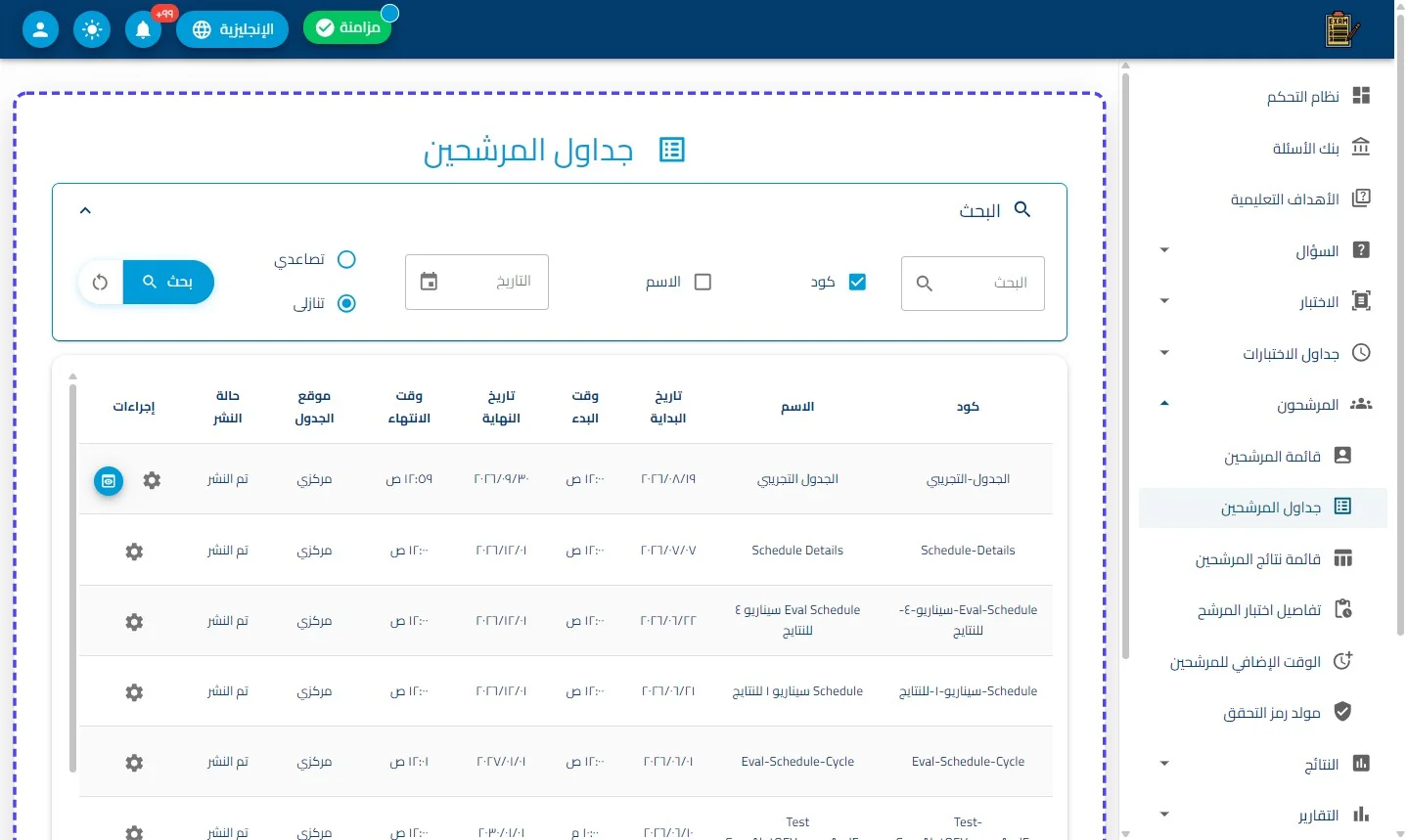Open the settings gear for Schedule-Details row
Image resolution: width=1407 pixels, height=840 pixels.
[134, 552]
